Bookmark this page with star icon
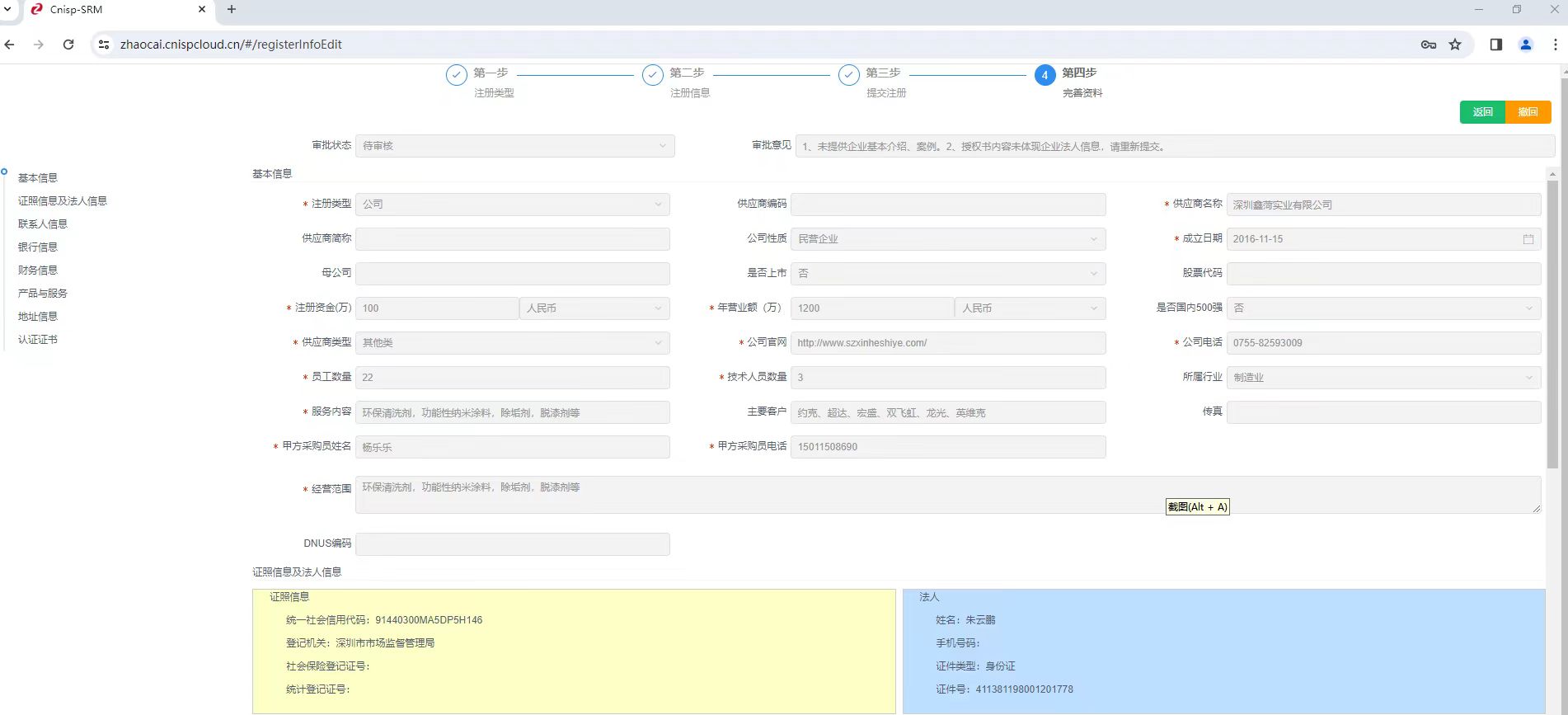This screenshot has height=715, width=1568. 1455,45
